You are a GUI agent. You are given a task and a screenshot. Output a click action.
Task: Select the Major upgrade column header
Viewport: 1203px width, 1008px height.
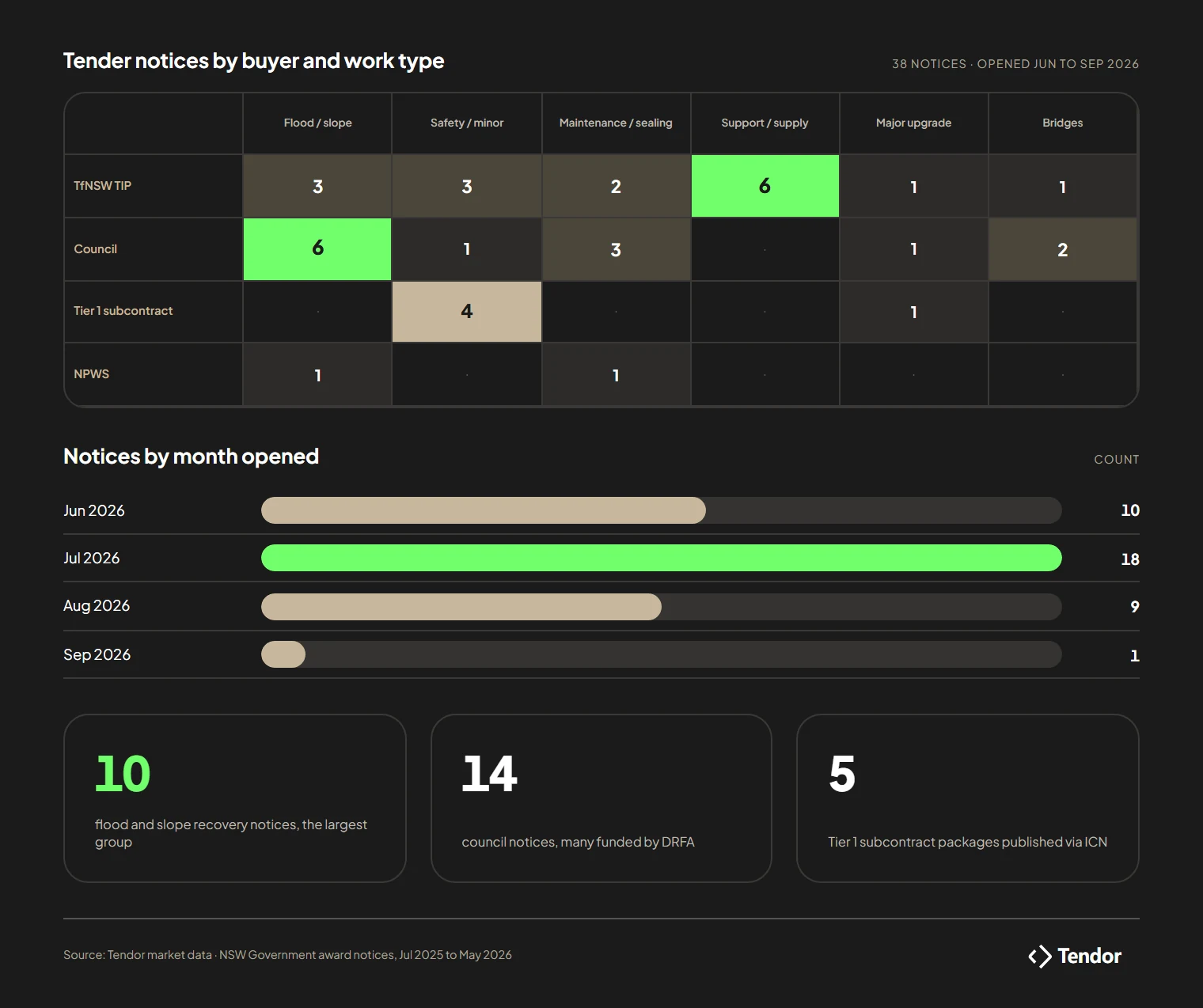point(913,123)
